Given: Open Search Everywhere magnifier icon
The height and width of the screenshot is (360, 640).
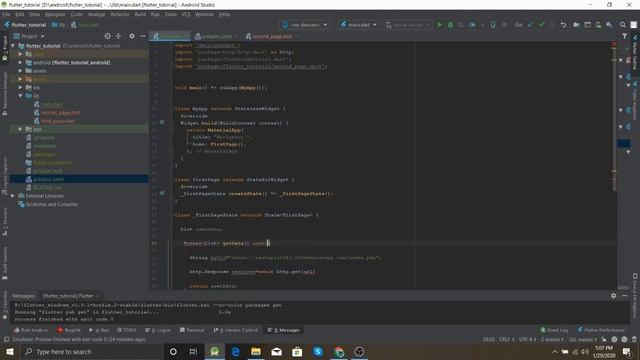Looking at the screenshot, I should click(623, 25).
